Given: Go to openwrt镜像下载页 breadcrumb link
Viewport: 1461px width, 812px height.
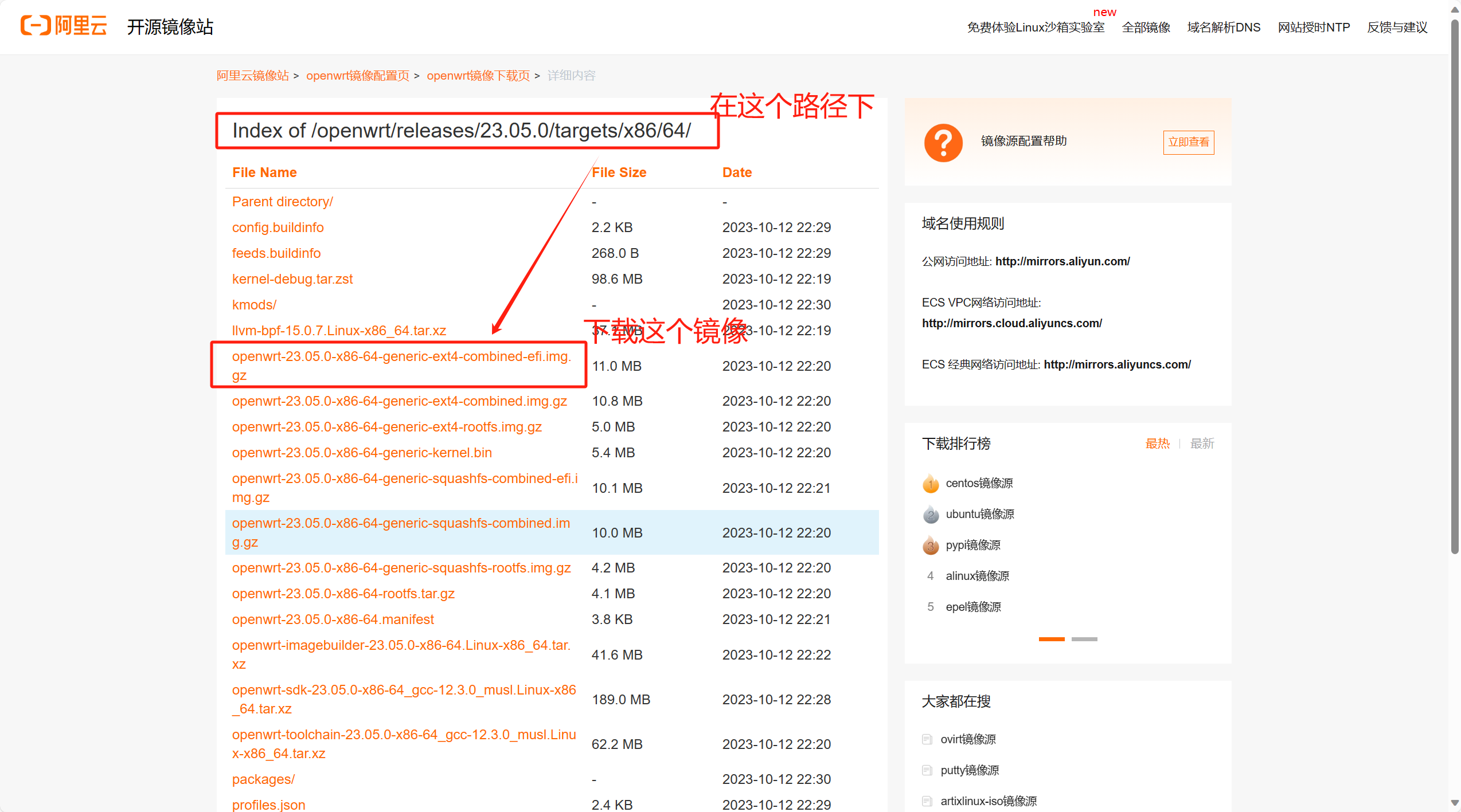Looking at the screenshot, I should click(x=478, y=76).
